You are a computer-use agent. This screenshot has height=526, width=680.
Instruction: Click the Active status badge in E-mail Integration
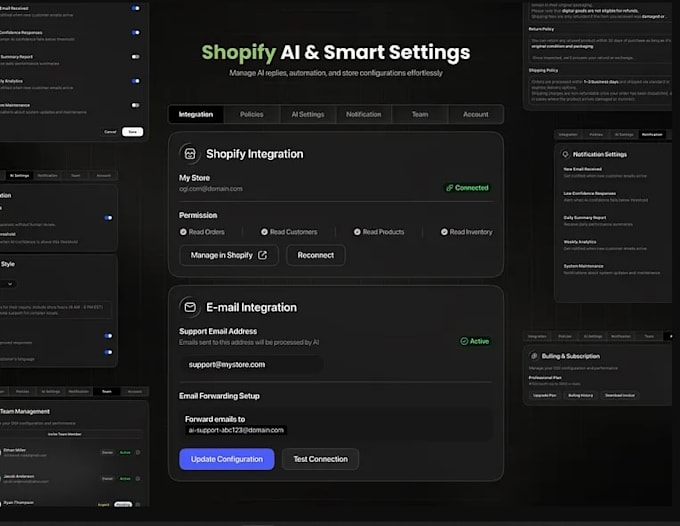pos(475,341)
